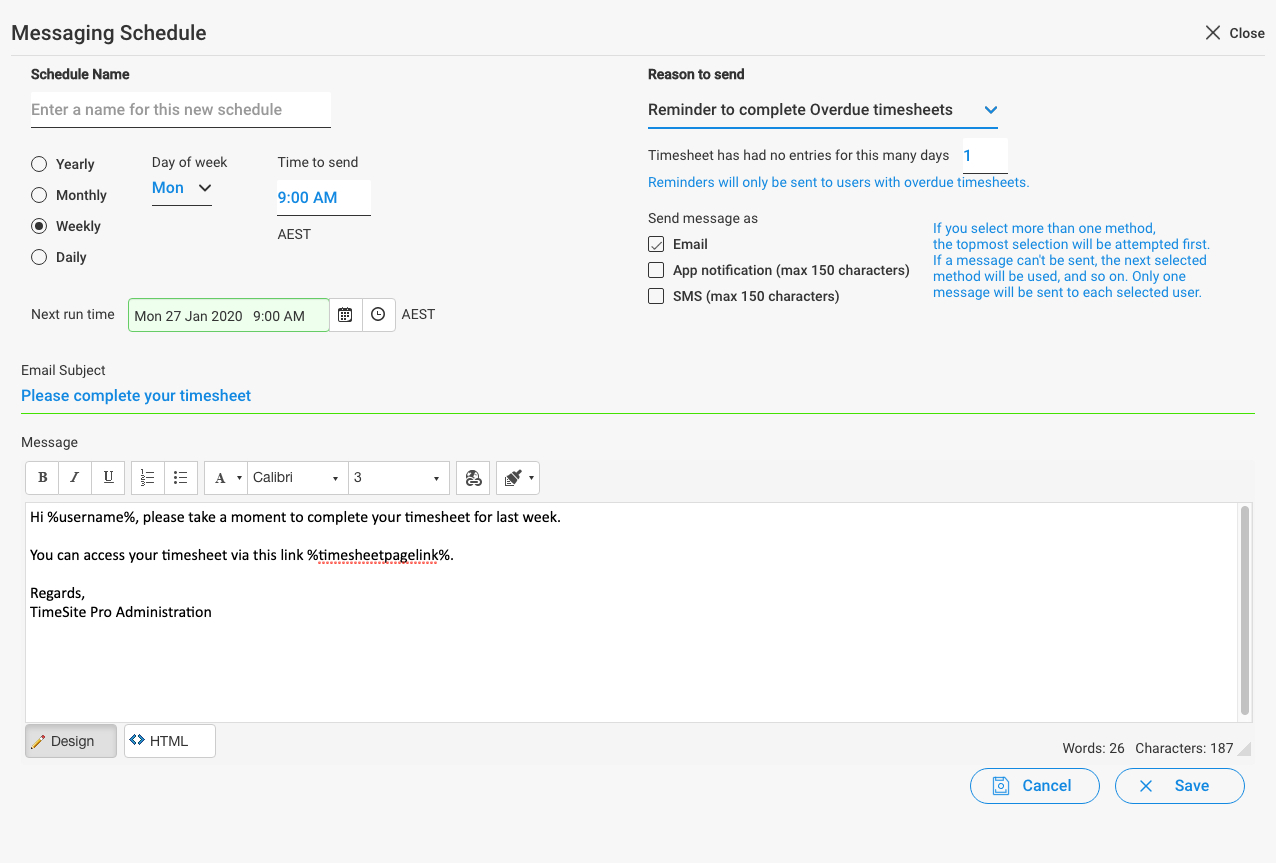Click the 'Messaging Schedule' dialog title
1276x863 pixels.
pos(109,33)
